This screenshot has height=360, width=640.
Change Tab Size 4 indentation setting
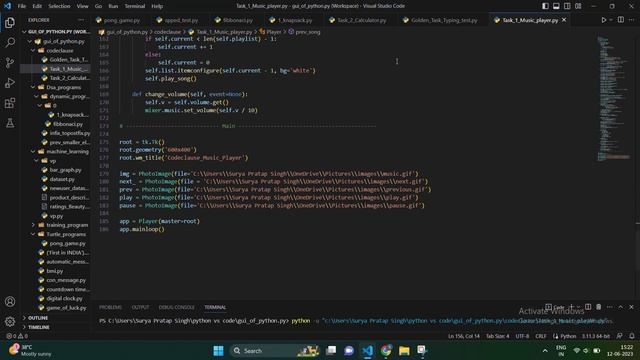498,336
